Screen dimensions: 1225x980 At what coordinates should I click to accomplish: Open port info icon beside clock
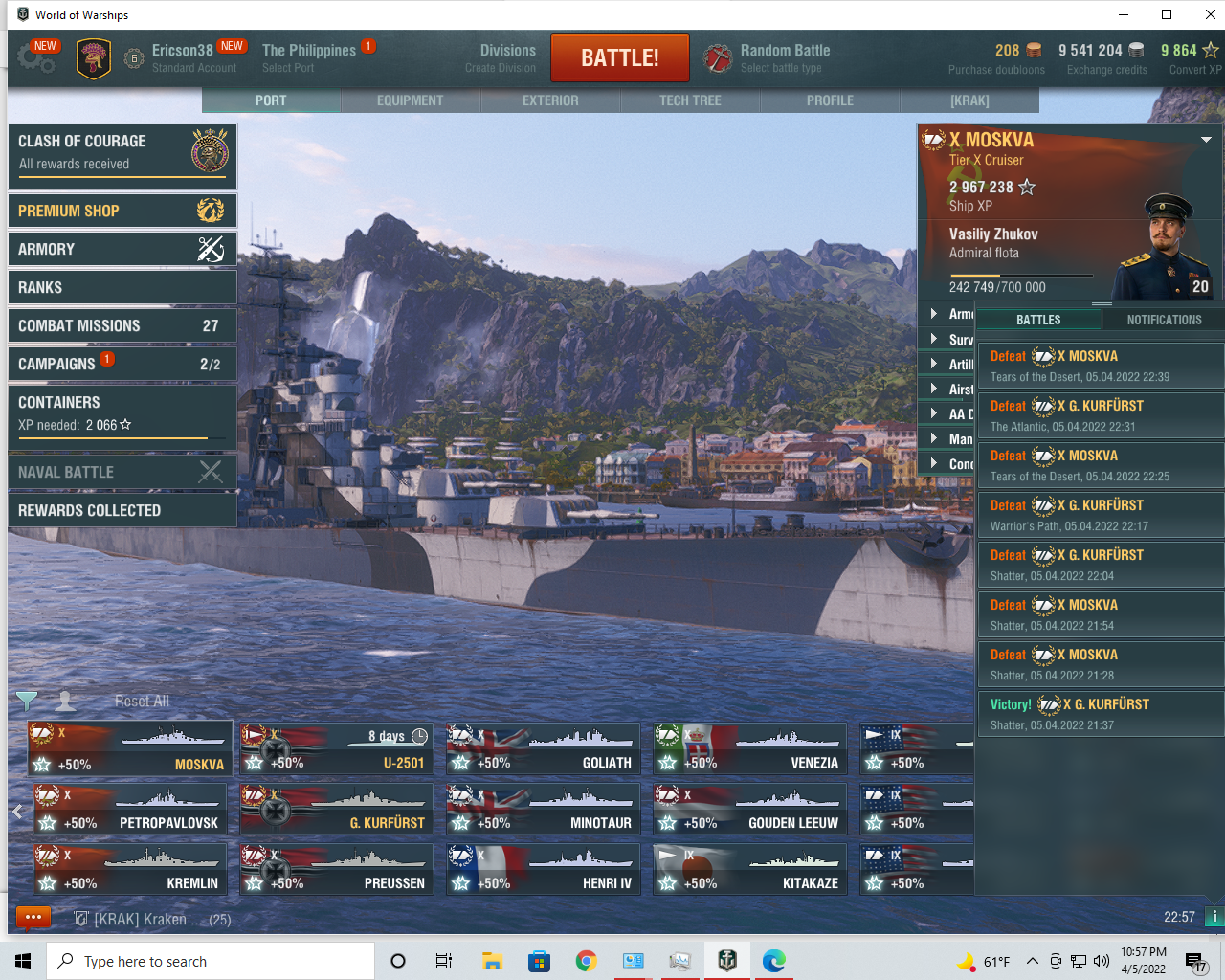(1214, 917)
